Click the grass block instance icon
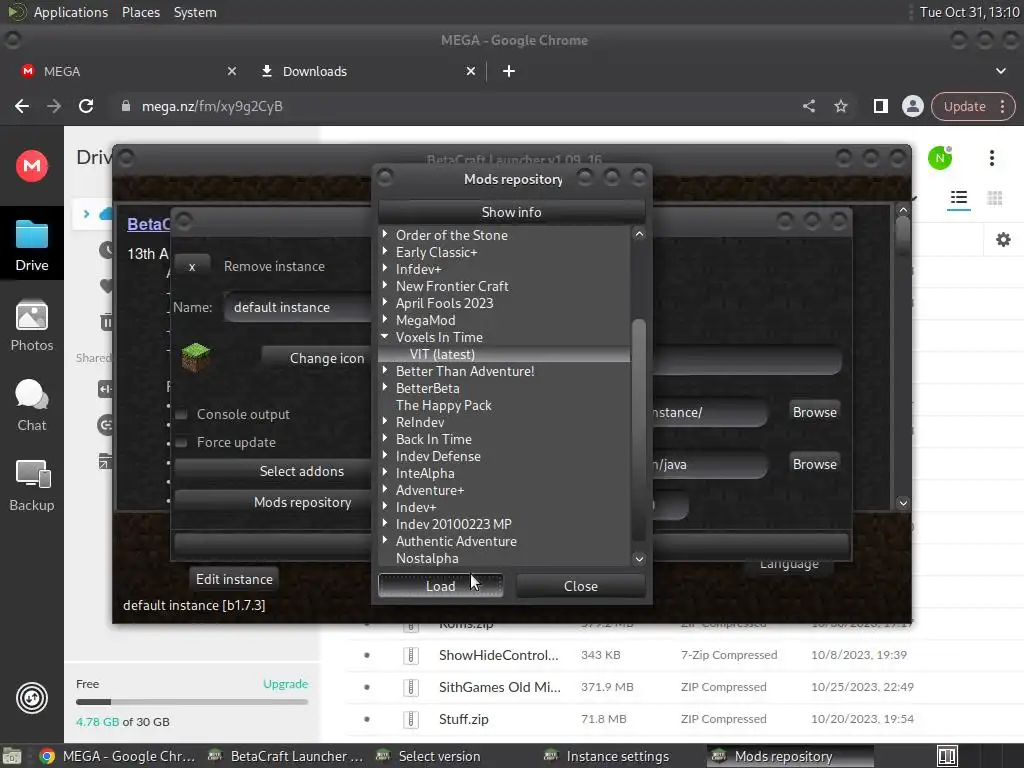 click(x=195, y=357)
